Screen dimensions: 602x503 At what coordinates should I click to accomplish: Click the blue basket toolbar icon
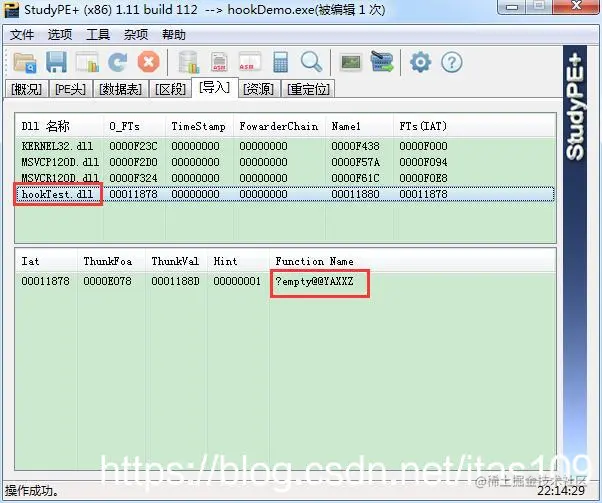coord(382,62)
